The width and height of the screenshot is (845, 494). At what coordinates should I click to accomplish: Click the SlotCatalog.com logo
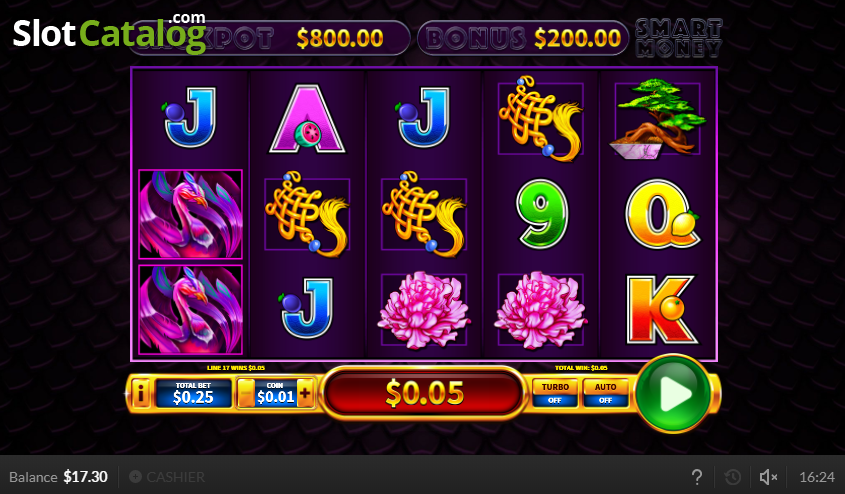[109, 33]
